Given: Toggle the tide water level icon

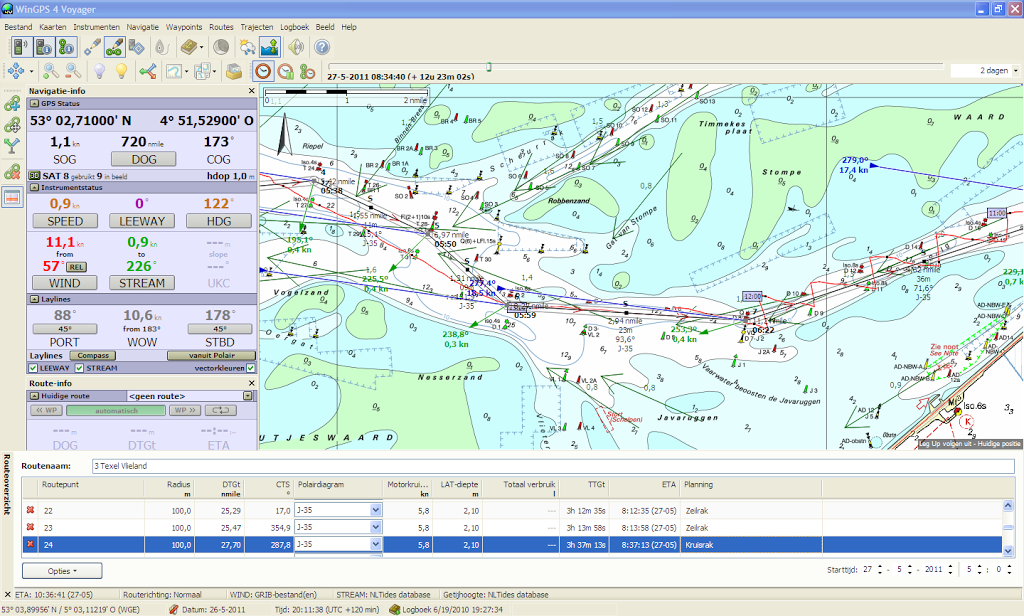Looking at the screenshot, I should (x=270, y=47).
